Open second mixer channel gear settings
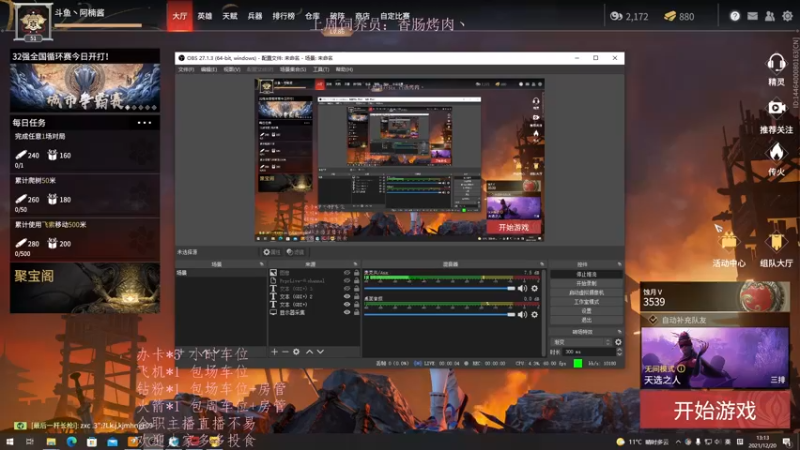800x450 pixels. point(534,314)
